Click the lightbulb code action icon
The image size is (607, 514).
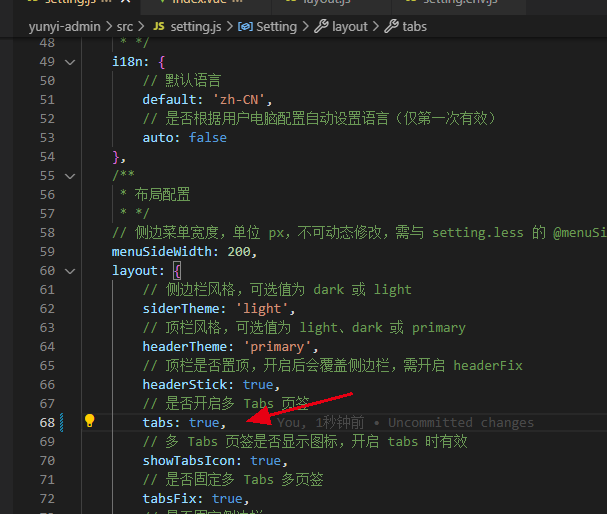pyautogui.click(x=89, y=422)
